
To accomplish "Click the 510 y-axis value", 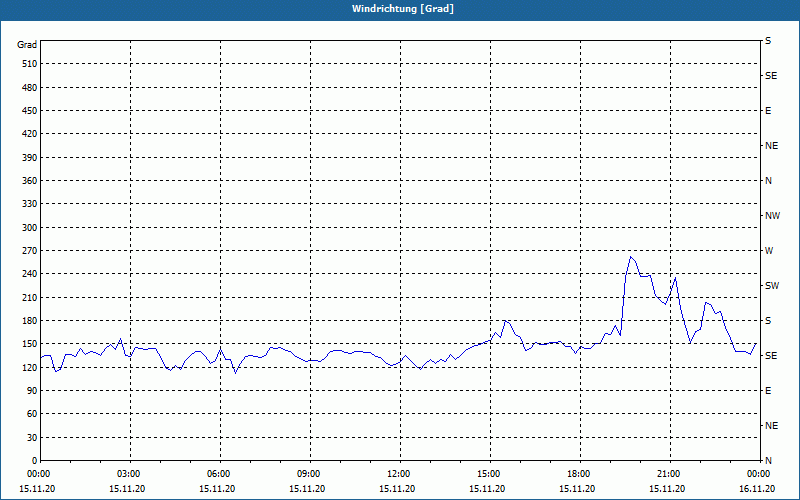I will tap(30, 64).
